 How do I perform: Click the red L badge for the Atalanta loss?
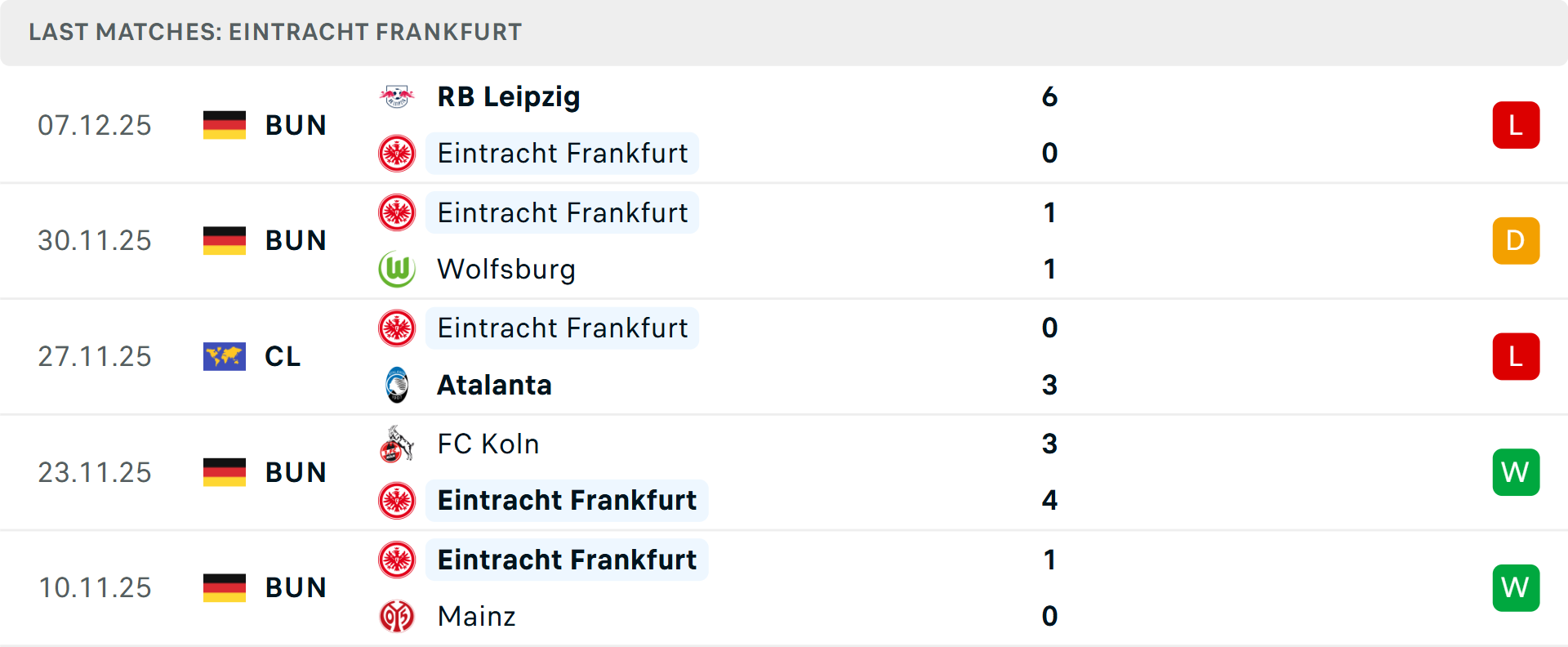[x=1516, y=356]
